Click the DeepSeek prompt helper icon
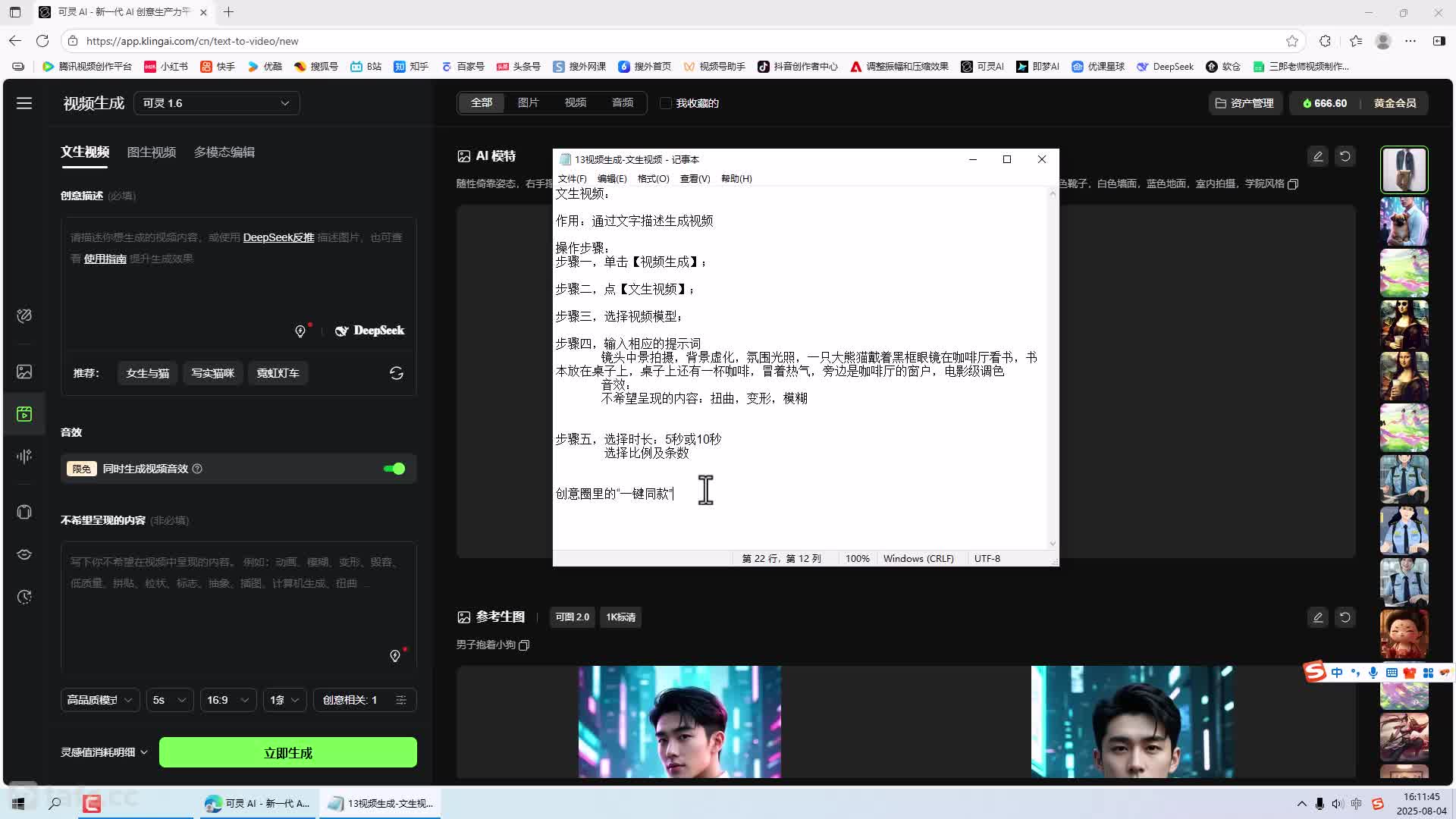This screenshot has height=819, width=1456. point(370,331)
